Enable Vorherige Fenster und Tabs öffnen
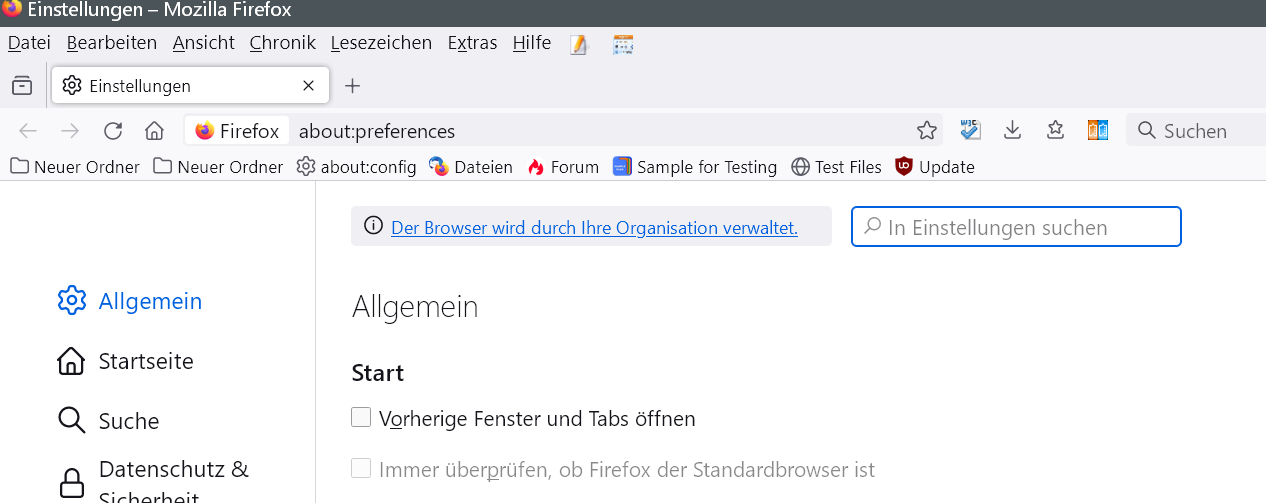1266x503 pixels. [x=361, y=418]
